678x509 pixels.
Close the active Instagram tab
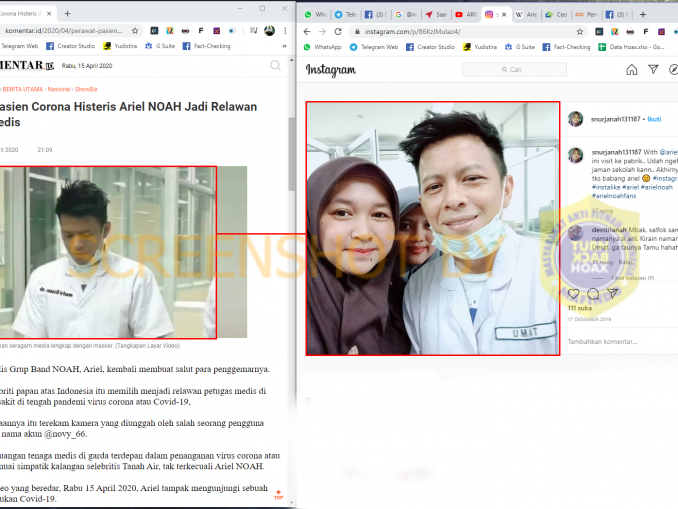(x=504, y=15)
